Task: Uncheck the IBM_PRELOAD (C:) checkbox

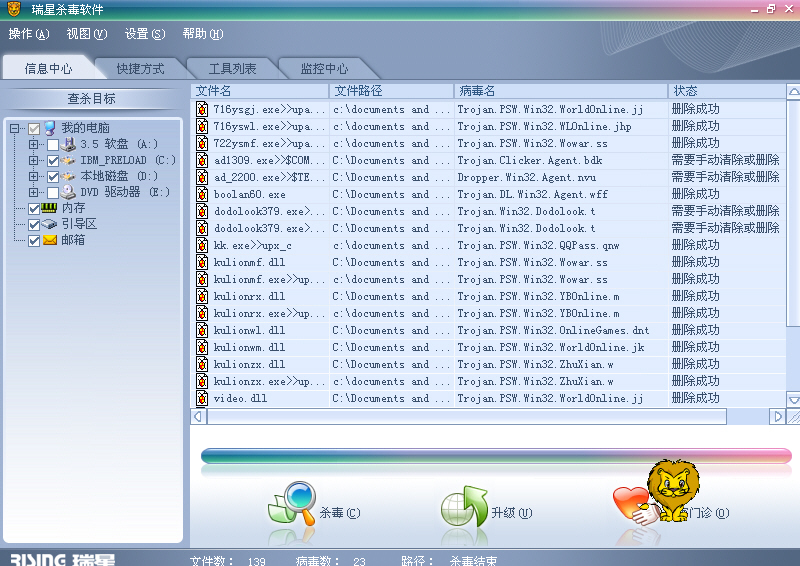Action: coord(53,161)
